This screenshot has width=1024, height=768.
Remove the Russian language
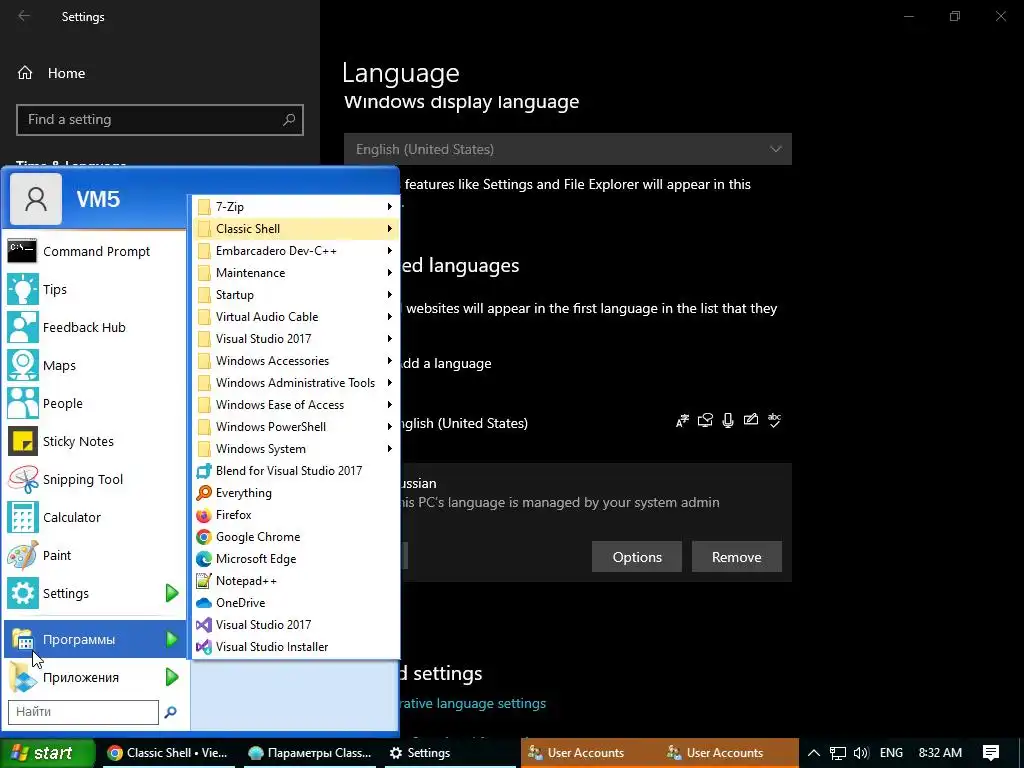pyautogui.click(x=737, y=557)
